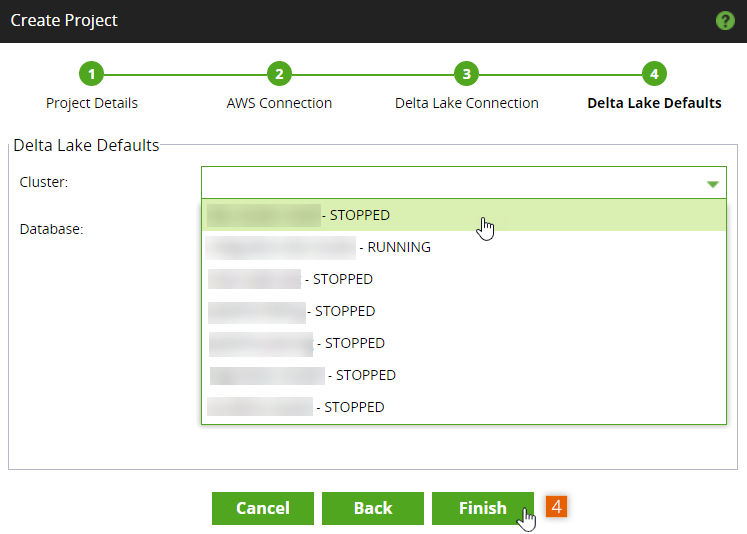Click the Delta Lake Defaults step label
747x534 pixels.
[654, 103]
